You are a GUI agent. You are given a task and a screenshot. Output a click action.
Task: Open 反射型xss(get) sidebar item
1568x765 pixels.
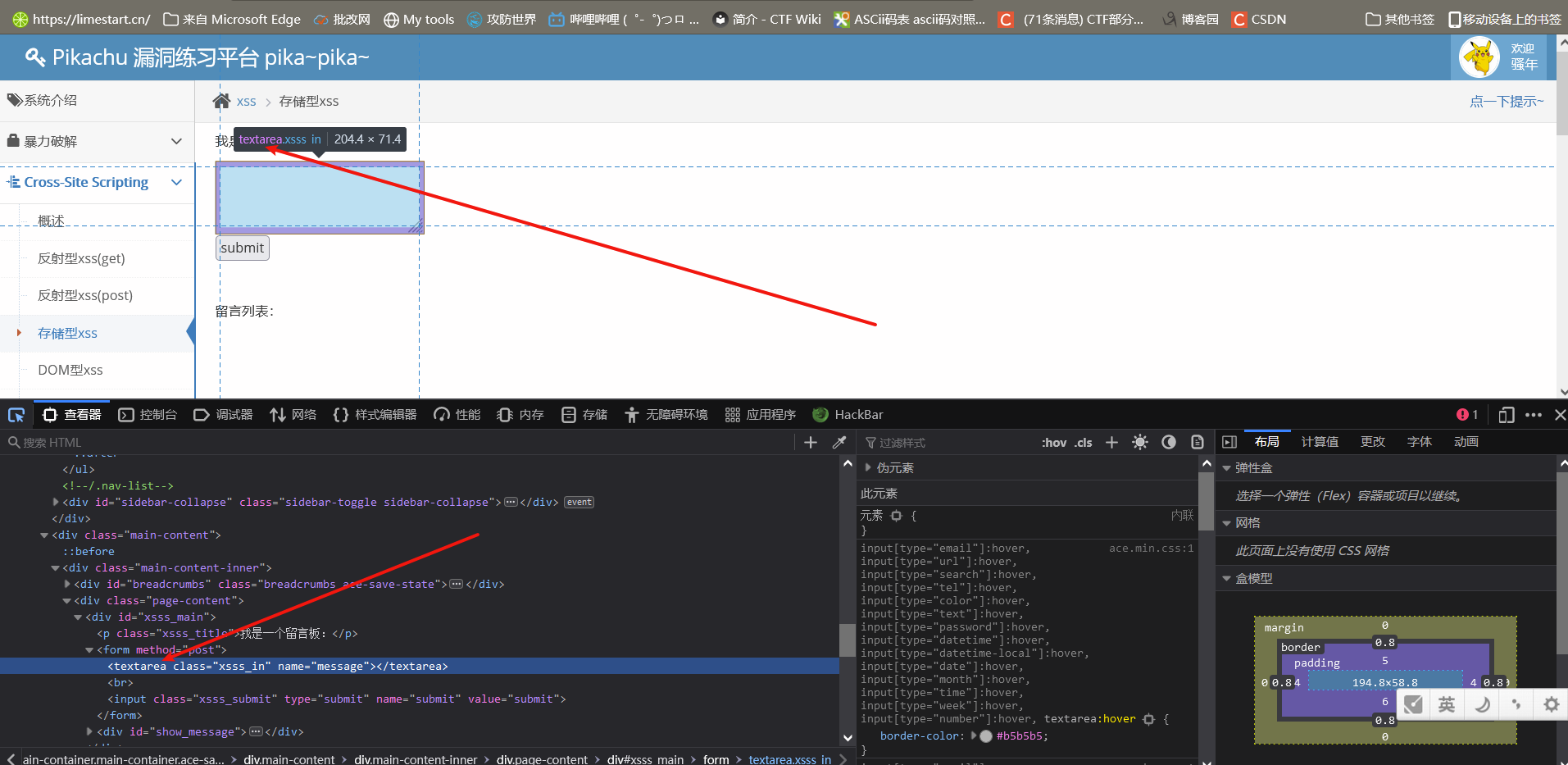[x=81, y=258]
